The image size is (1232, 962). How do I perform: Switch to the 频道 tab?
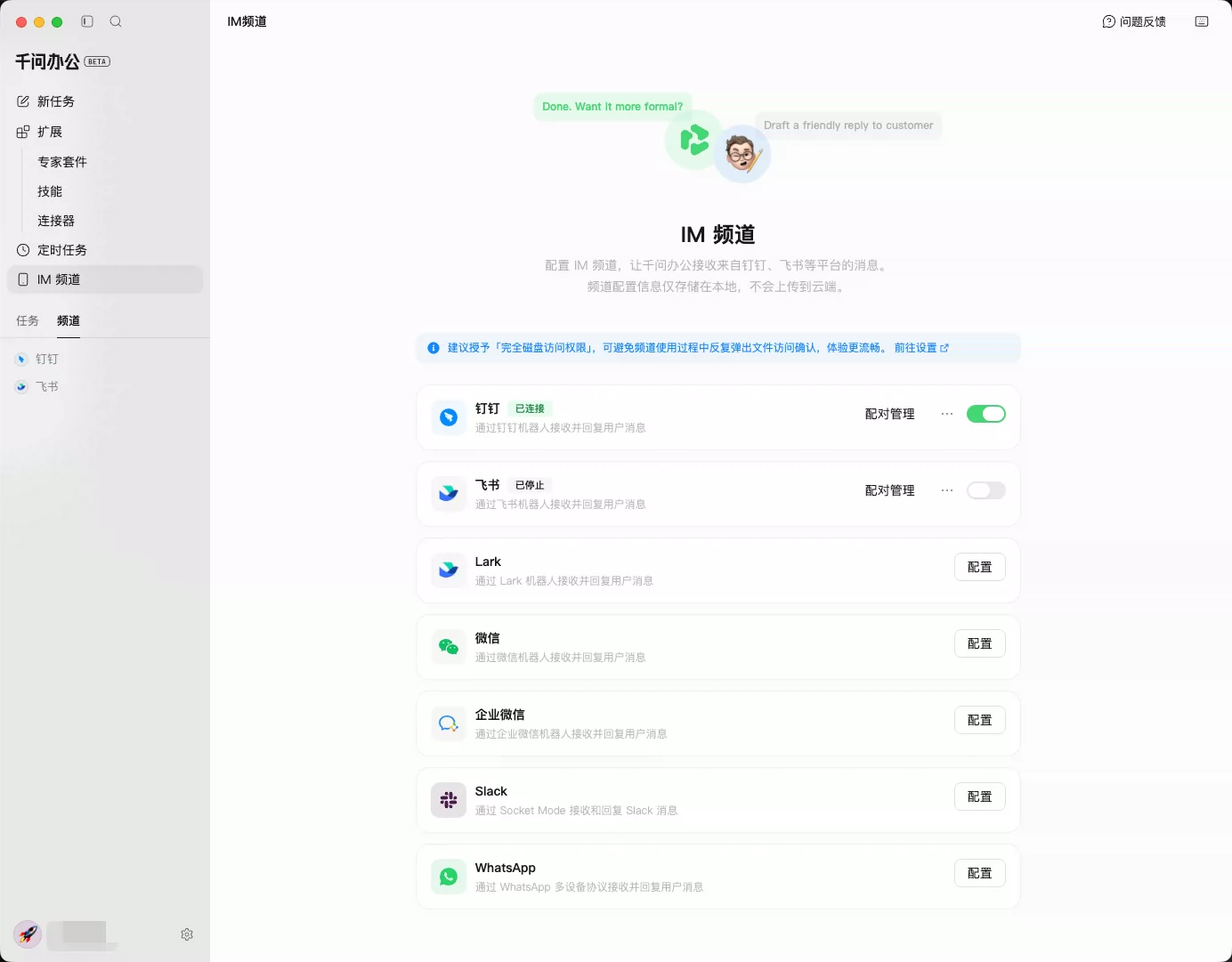tap(69, 320)
